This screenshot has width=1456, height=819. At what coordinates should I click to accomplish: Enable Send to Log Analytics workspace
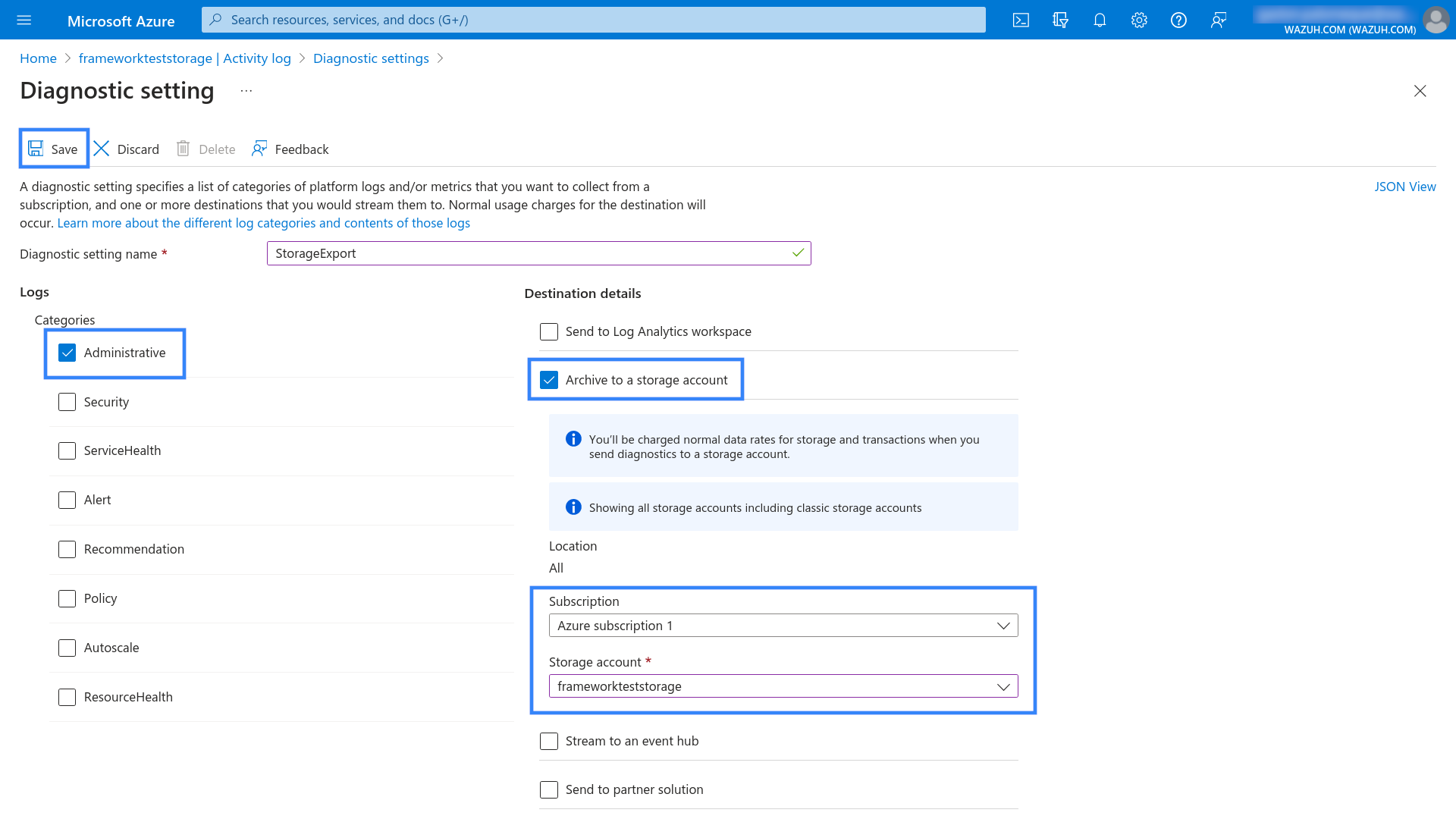[549, 331]
